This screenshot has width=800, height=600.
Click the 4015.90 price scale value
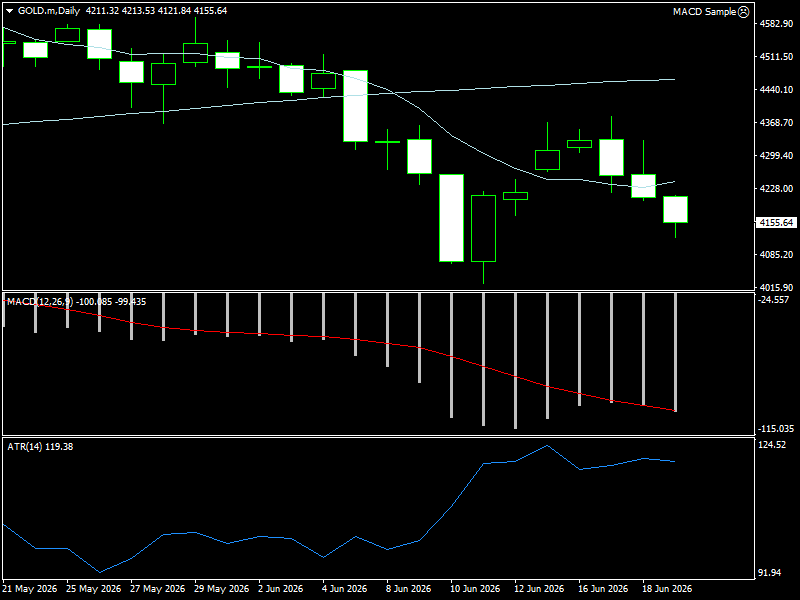tap(776, 287)
